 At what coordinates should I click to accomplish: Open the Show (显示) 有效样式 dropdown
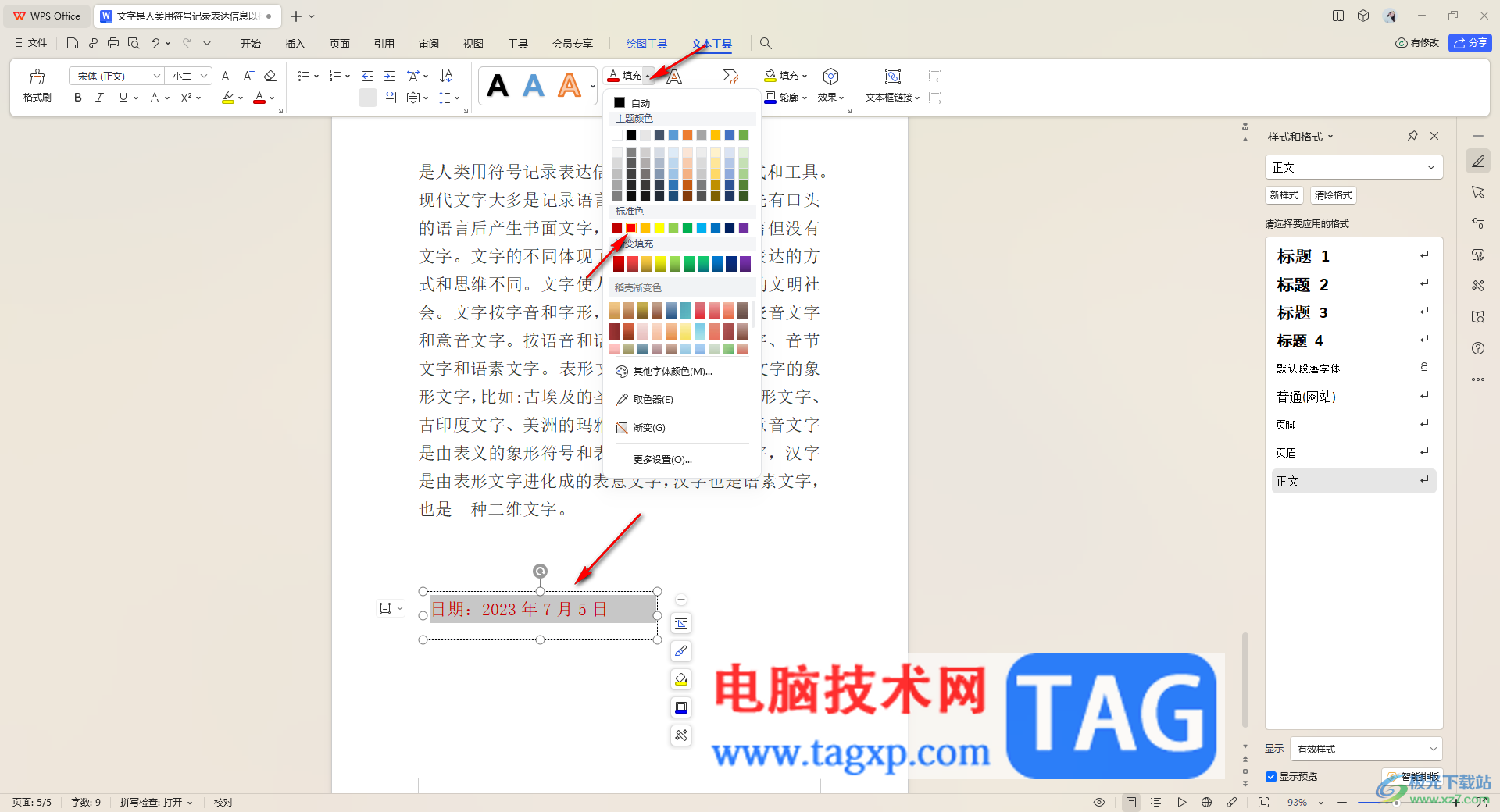click(1366, 749)
